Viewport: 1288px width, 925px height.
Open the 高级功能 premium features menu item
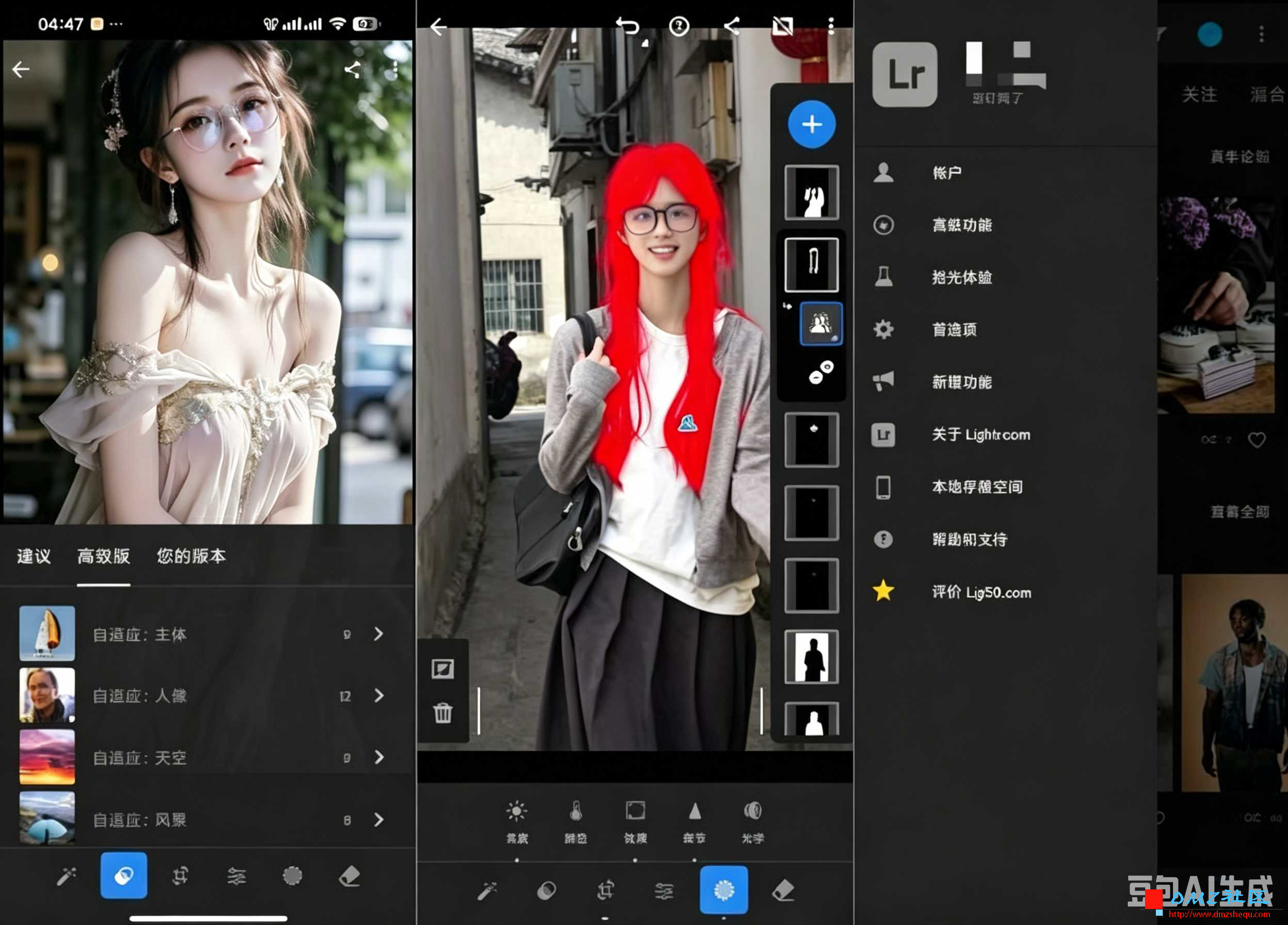pyautogui.click(x=1006, y=225)
